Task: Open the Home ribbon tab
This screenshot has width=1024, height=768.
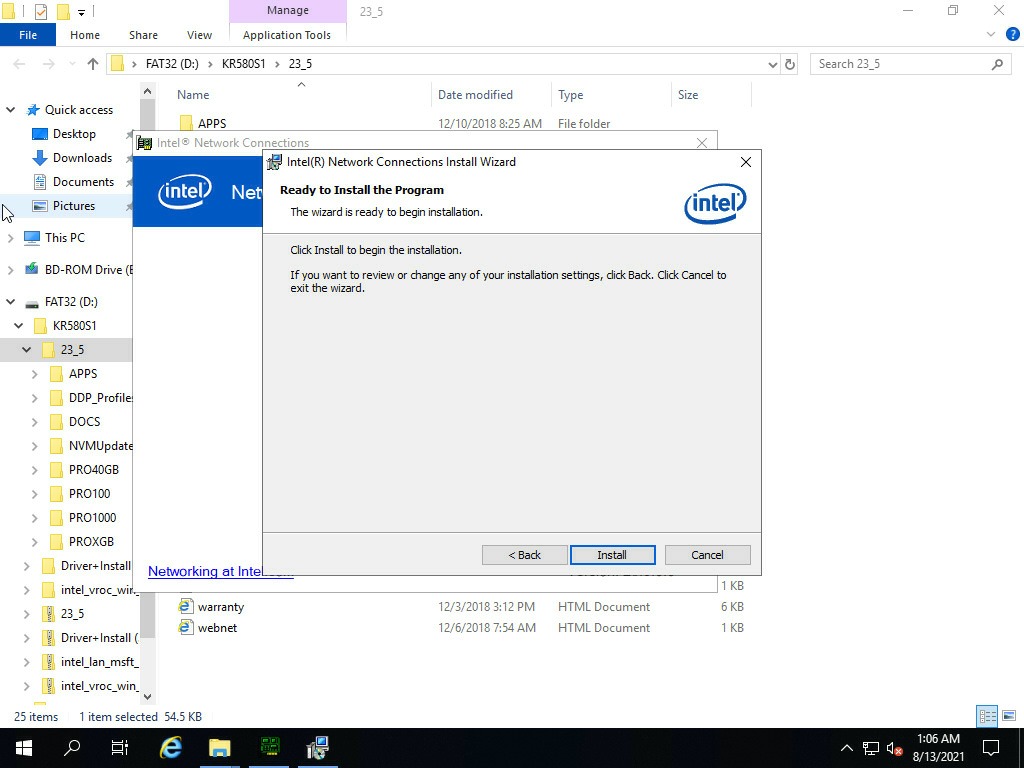Action: coord(85,35)
